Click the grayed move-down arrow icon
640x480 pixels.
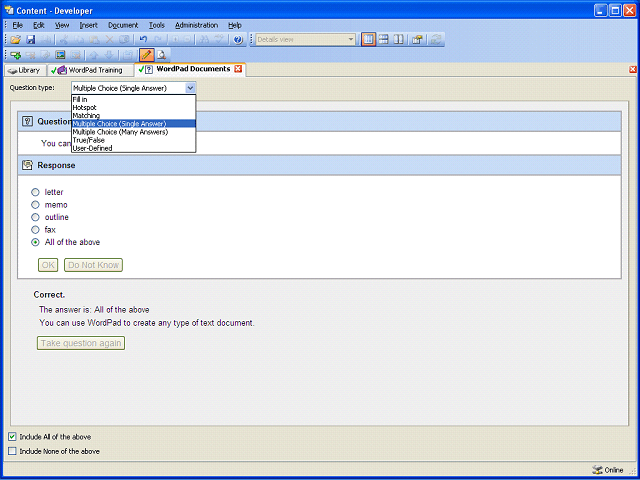[109, 55]
